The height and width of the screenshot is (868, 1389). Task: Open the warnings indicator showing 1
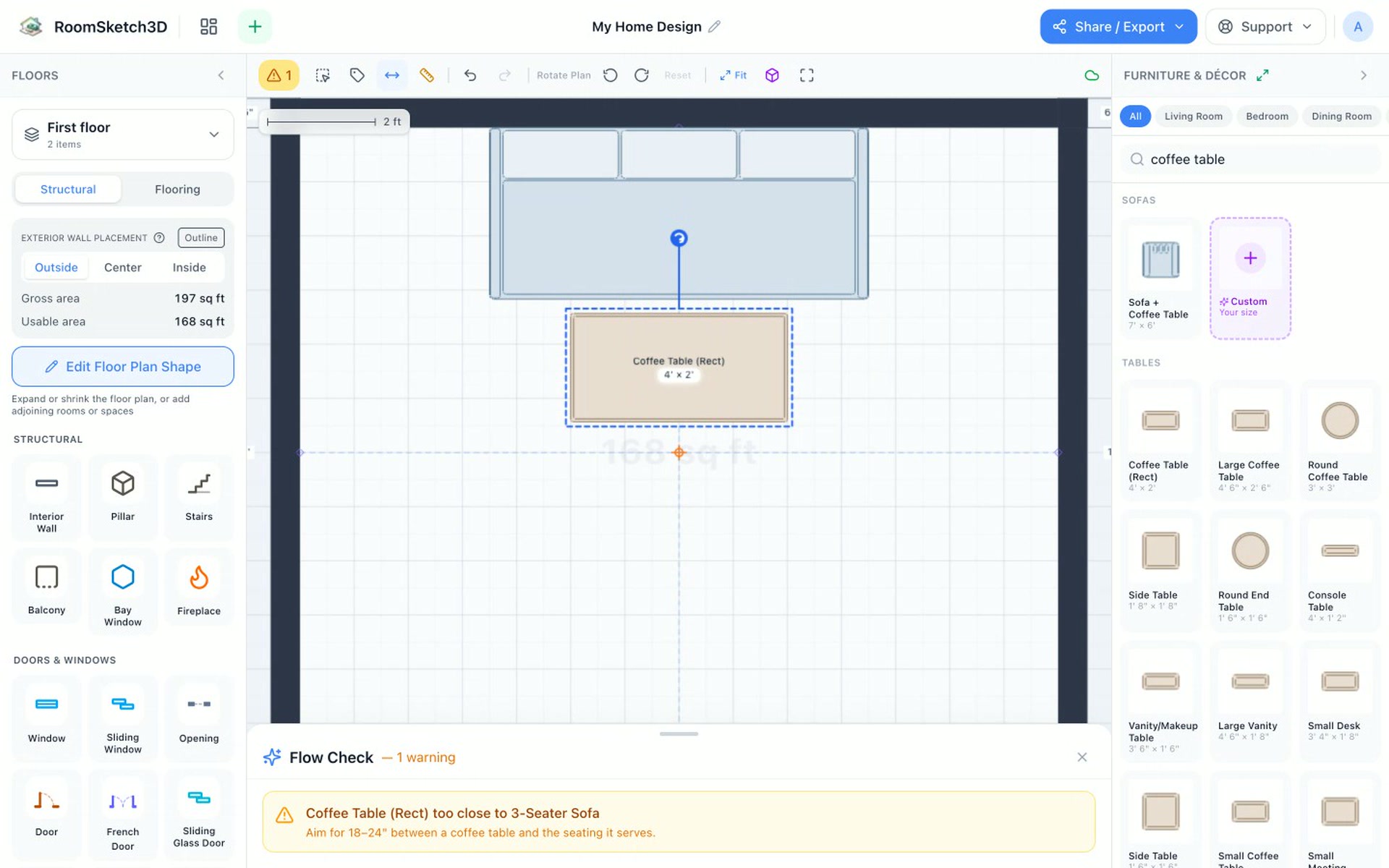[279, 75]
